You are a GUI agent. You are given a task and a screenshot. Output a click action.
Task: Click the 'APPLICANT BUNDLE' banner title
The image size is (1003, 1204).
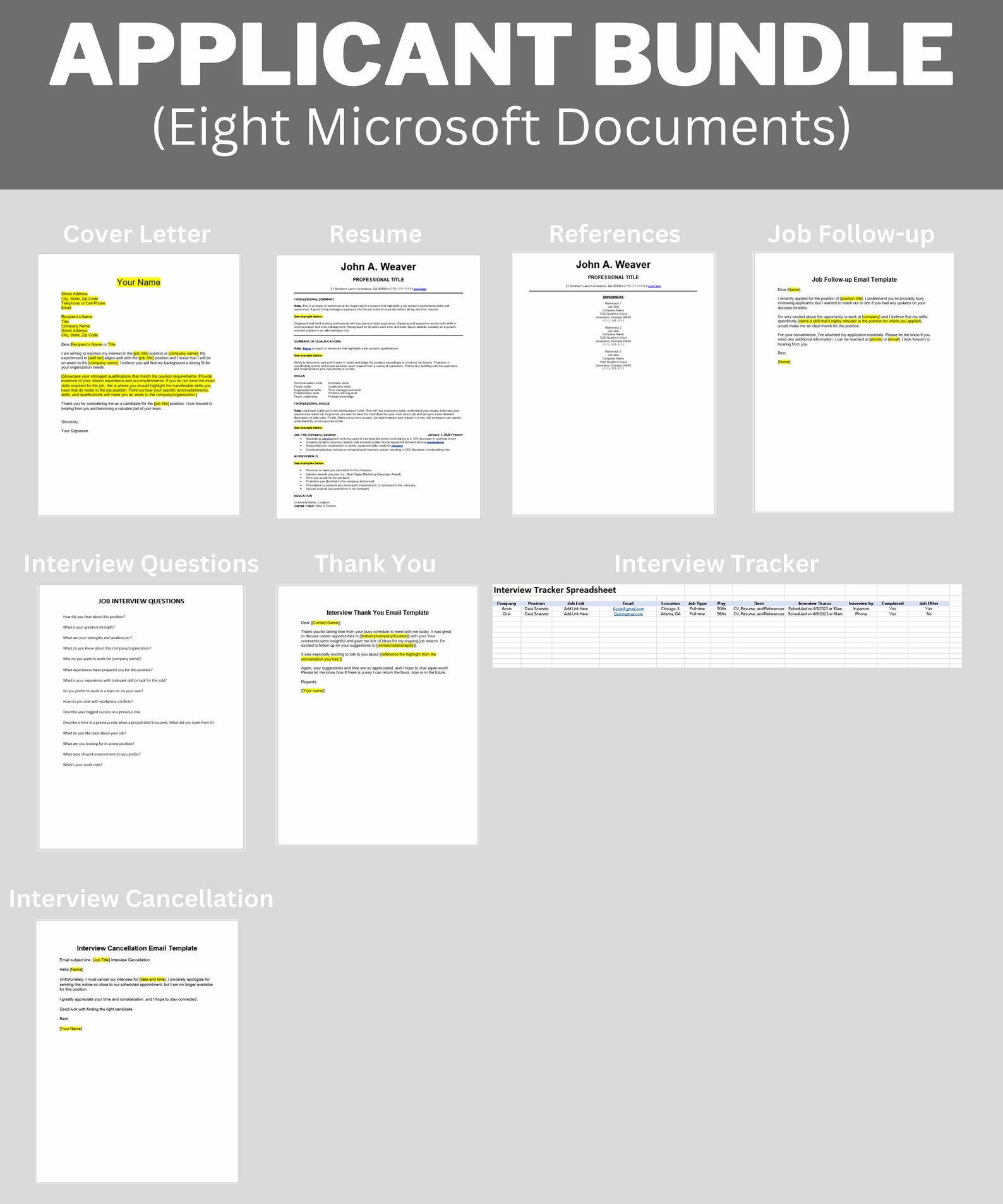click(501, 56)
